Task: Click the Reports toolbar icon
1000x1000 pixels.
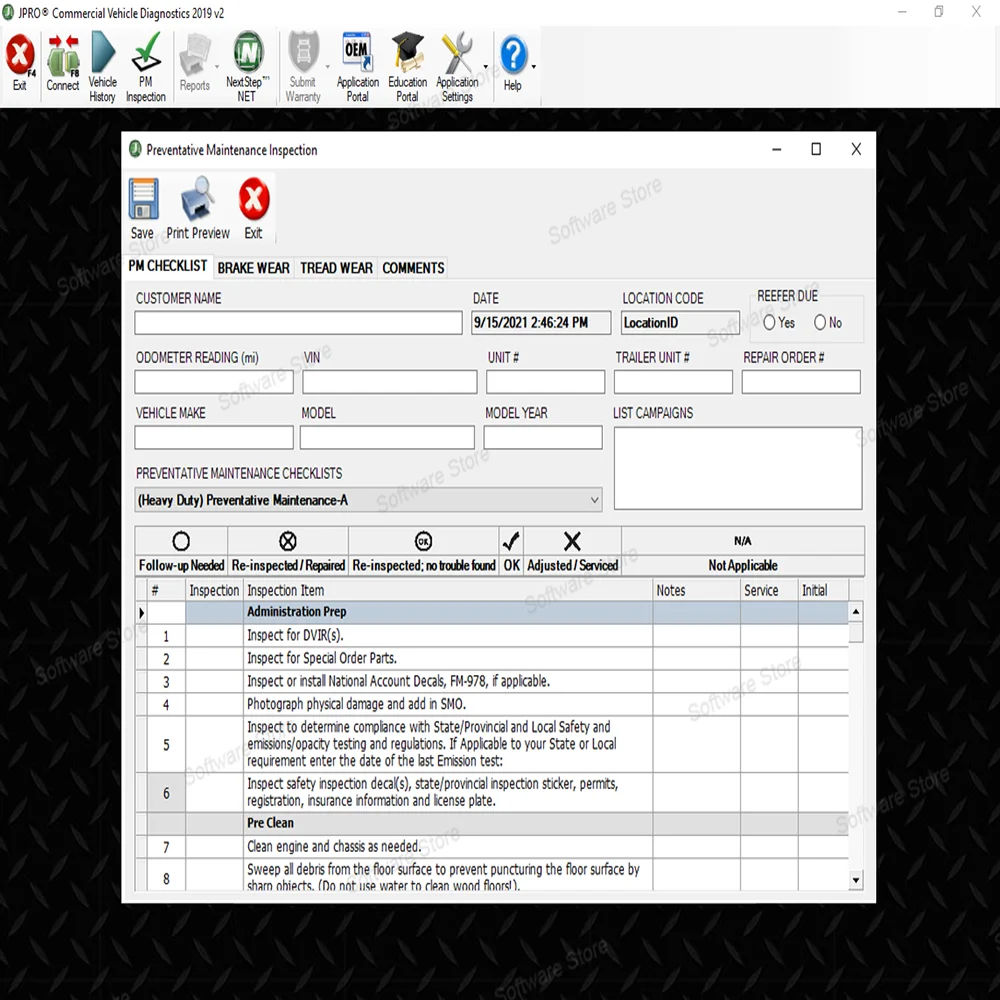Action: 195,55
